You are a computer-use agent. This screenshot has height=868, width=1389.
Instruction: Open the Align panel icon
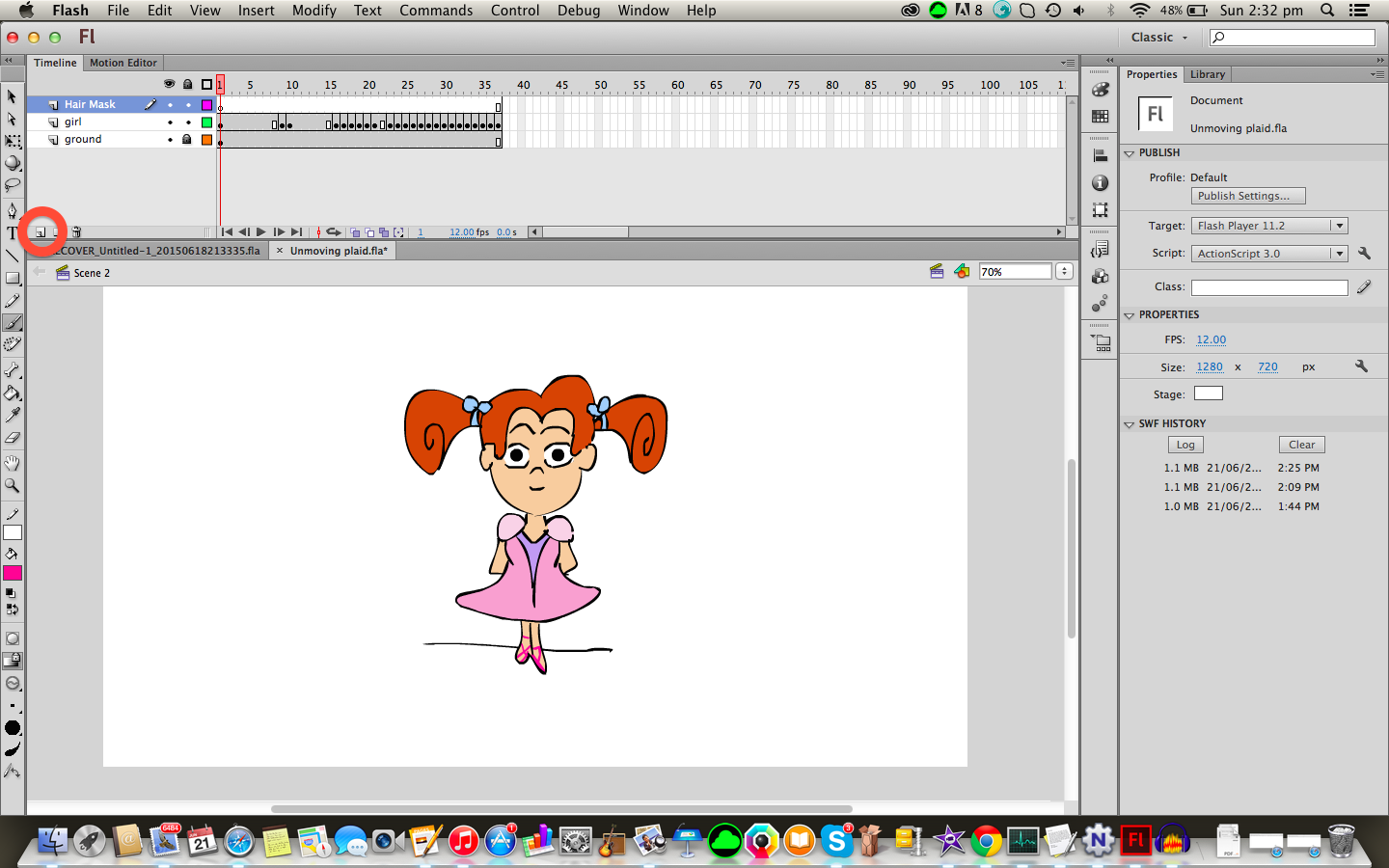point(1100,155)
